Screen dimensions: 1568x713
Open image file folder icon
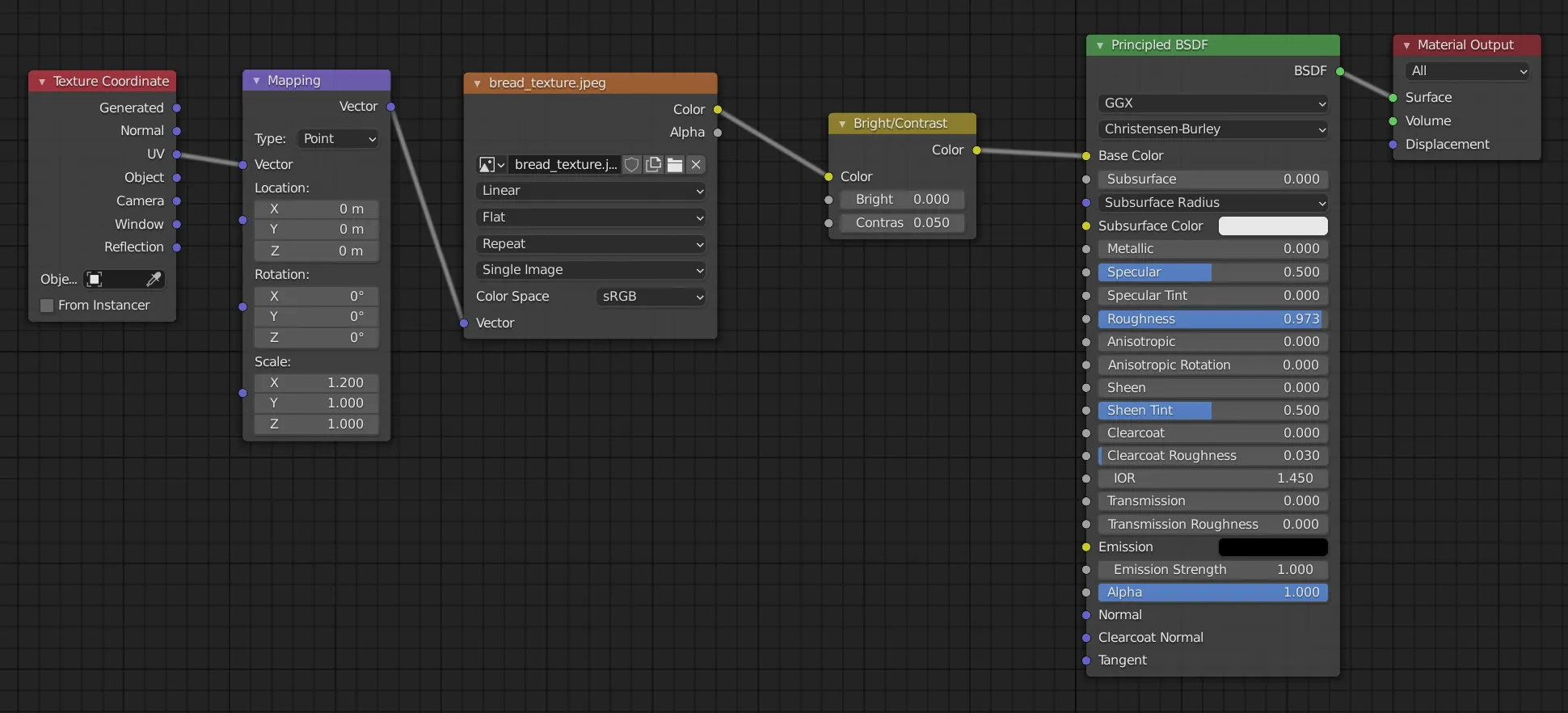[x=675, y=165]
